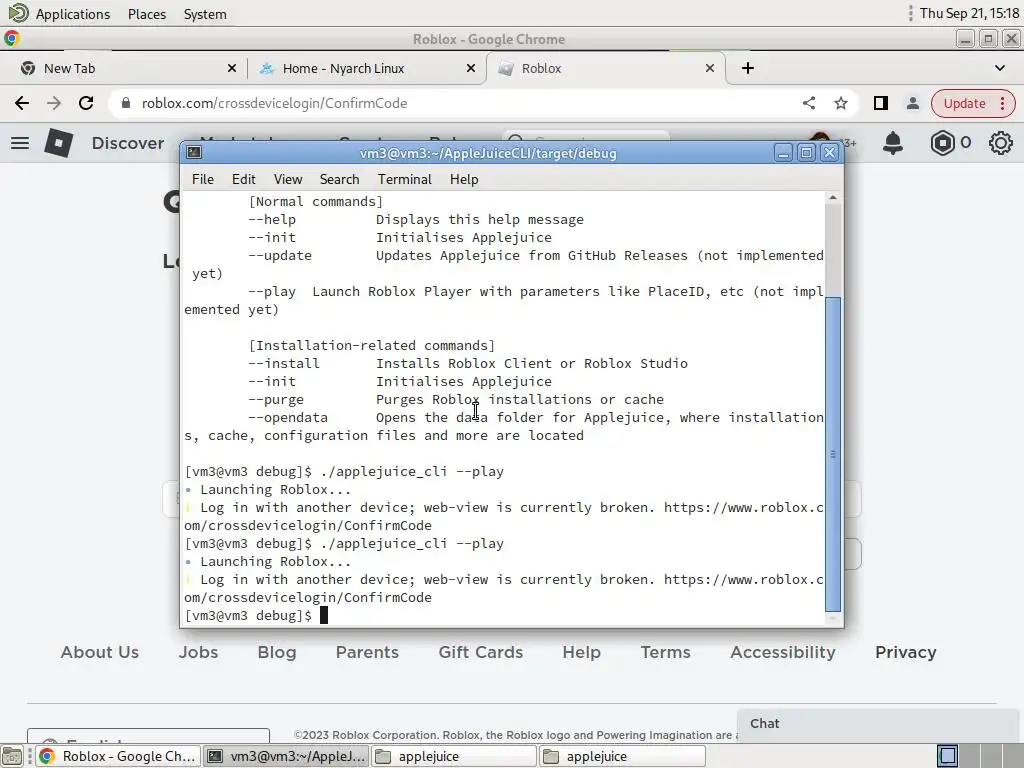Click the Roblox logo icon

59,143
